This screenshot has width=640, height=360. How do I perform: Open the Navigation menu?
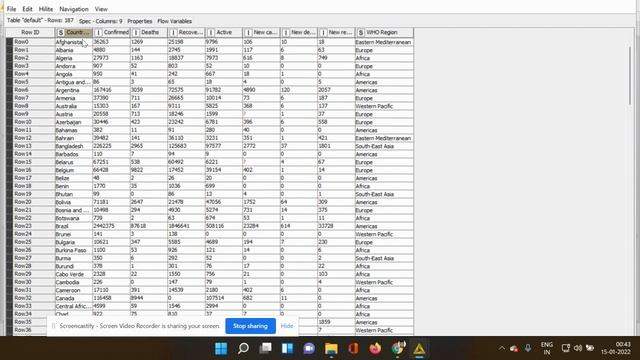click(x=74, y=9)
